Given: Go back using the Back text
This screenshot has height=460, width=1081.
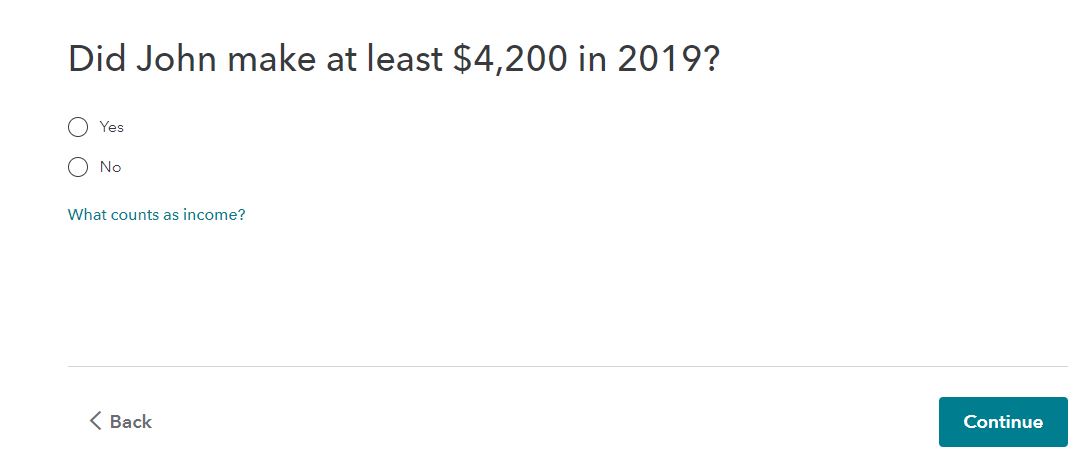Looking at the screenshot, I should pyautogui.click(x=131, y=421).
